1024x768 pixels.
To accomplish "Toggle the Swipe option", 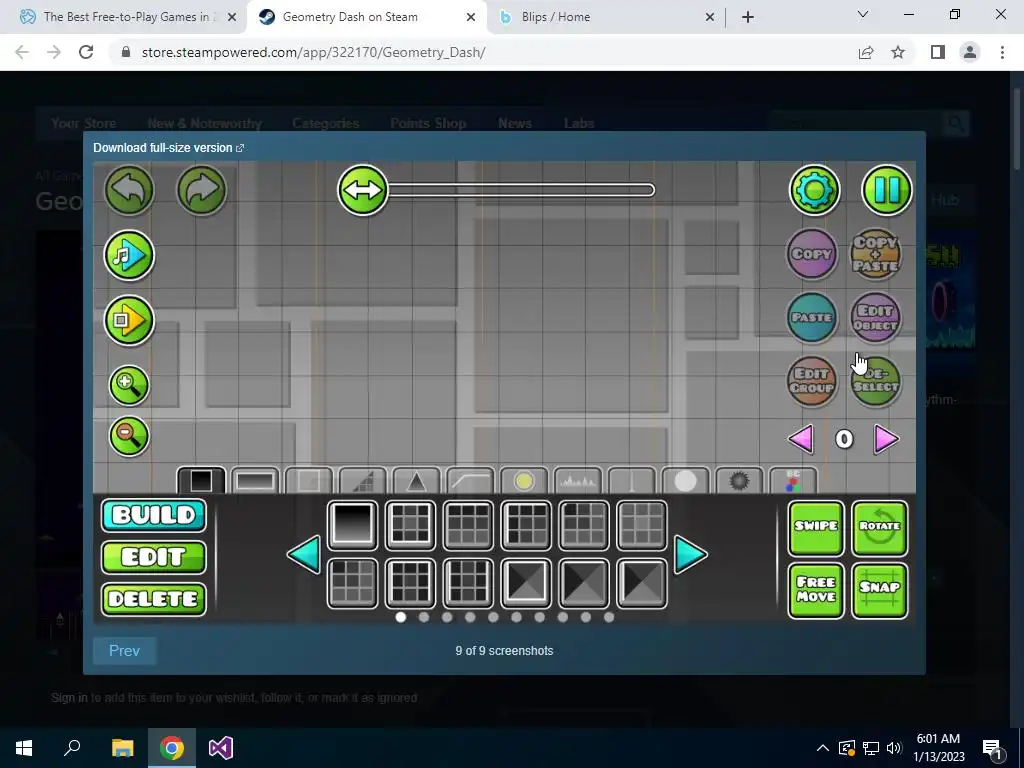I will 816,528.
